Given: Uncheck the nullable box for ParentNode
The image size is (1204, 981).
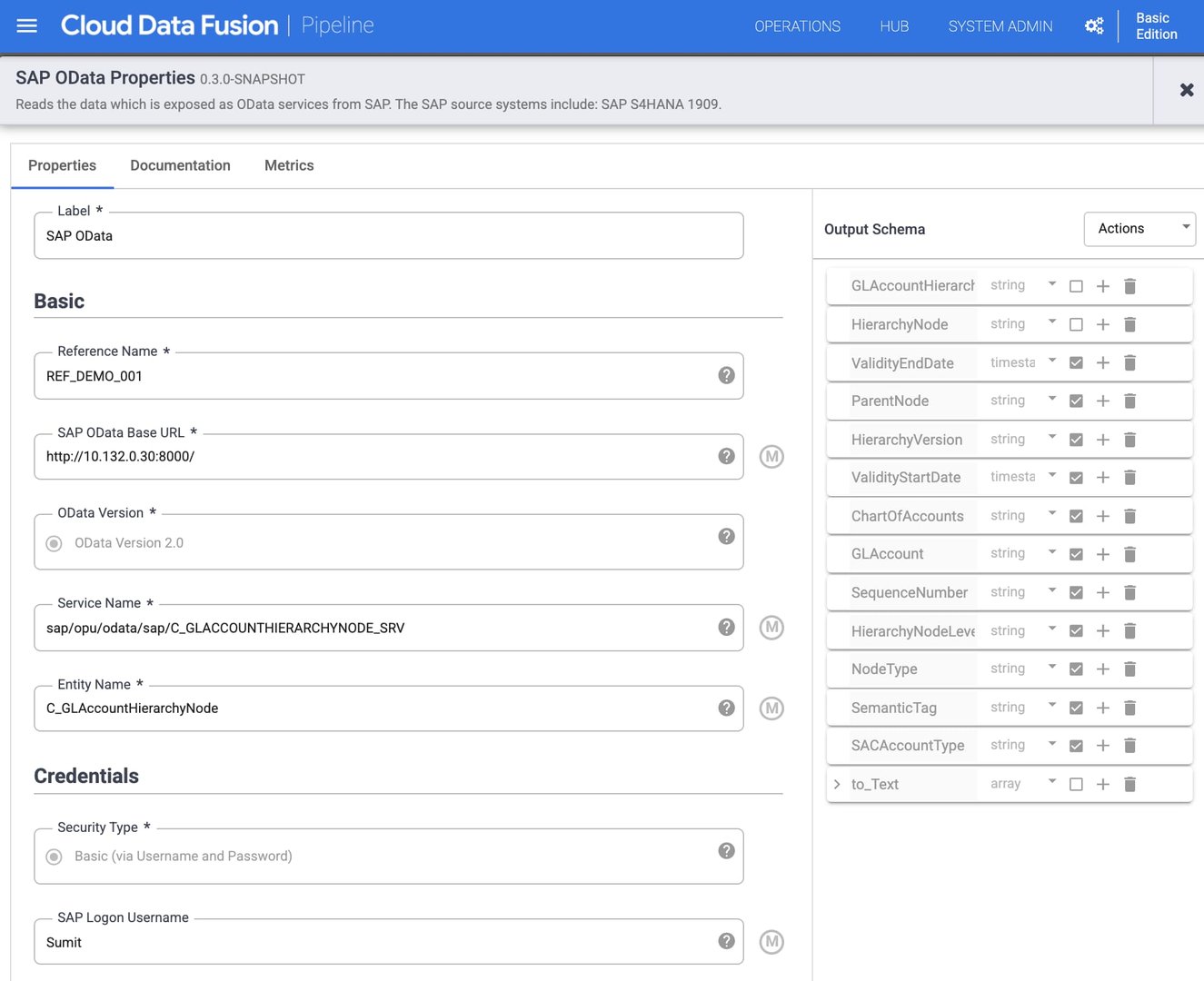Looking at the screenshot, I should [x=1076, y=401].
